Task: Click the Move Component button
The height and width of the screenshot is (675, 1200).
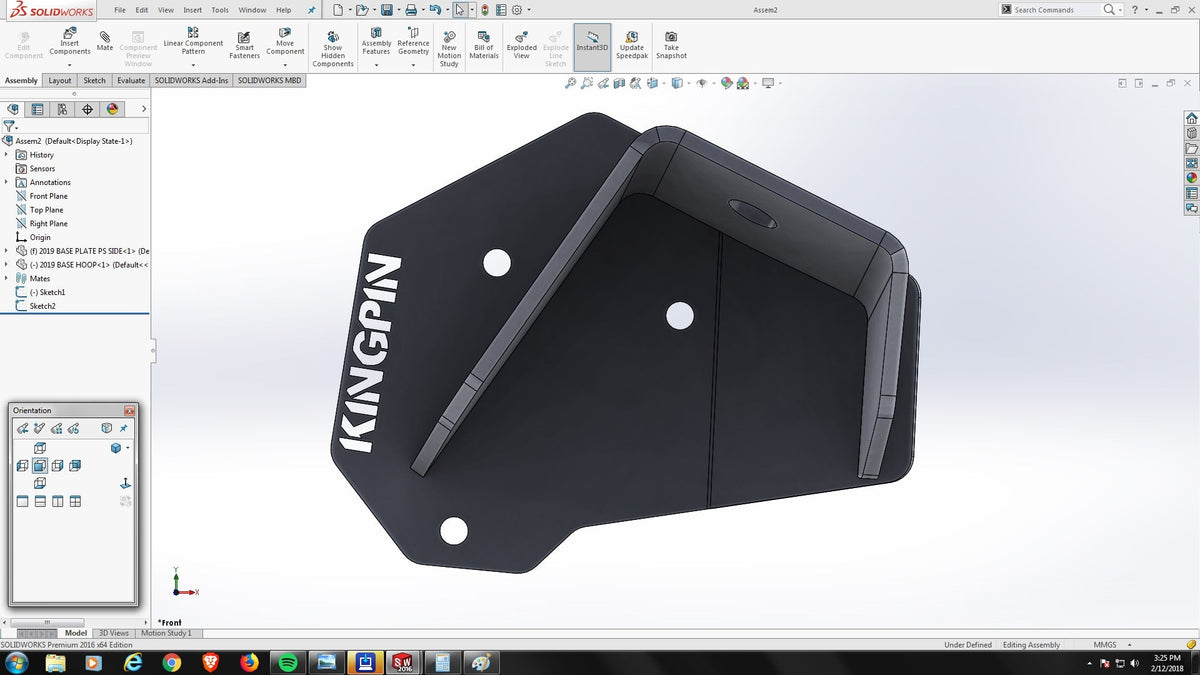Action: (x=285, y=41)
